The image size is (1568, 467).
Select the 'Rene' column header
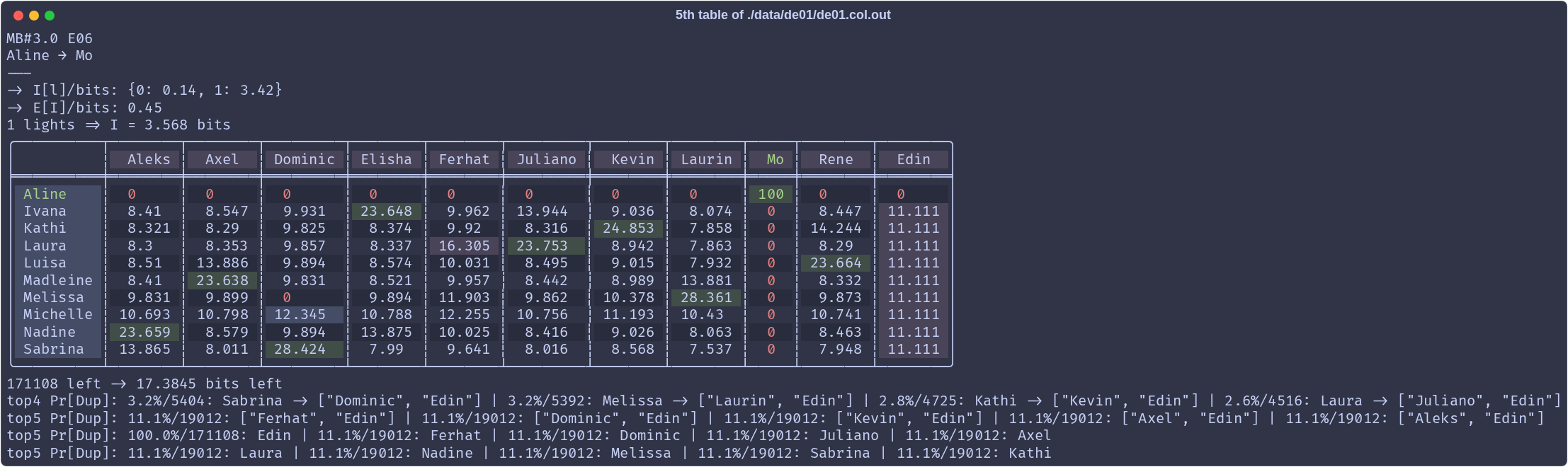click(836, 159)
